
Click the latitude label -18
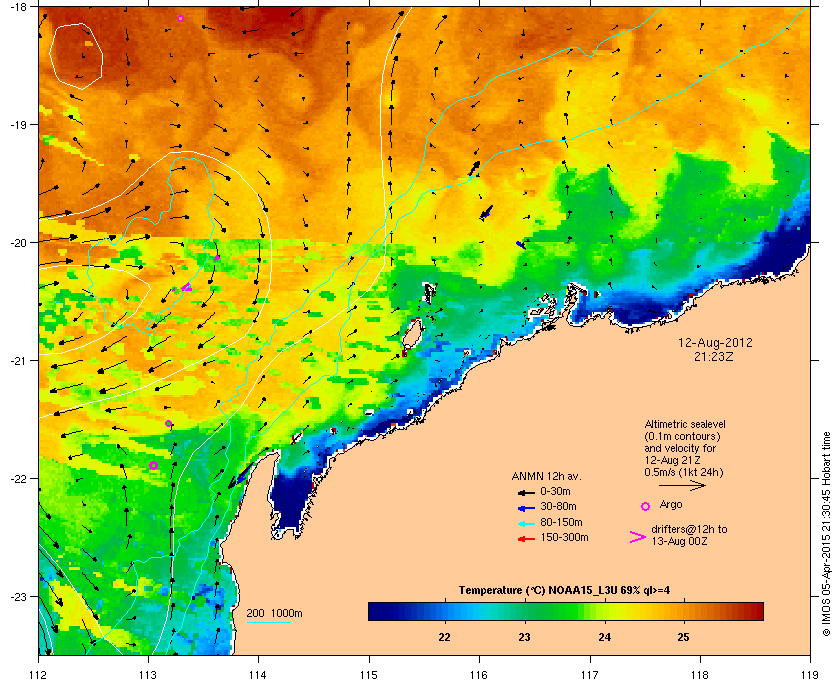(18, 6)
